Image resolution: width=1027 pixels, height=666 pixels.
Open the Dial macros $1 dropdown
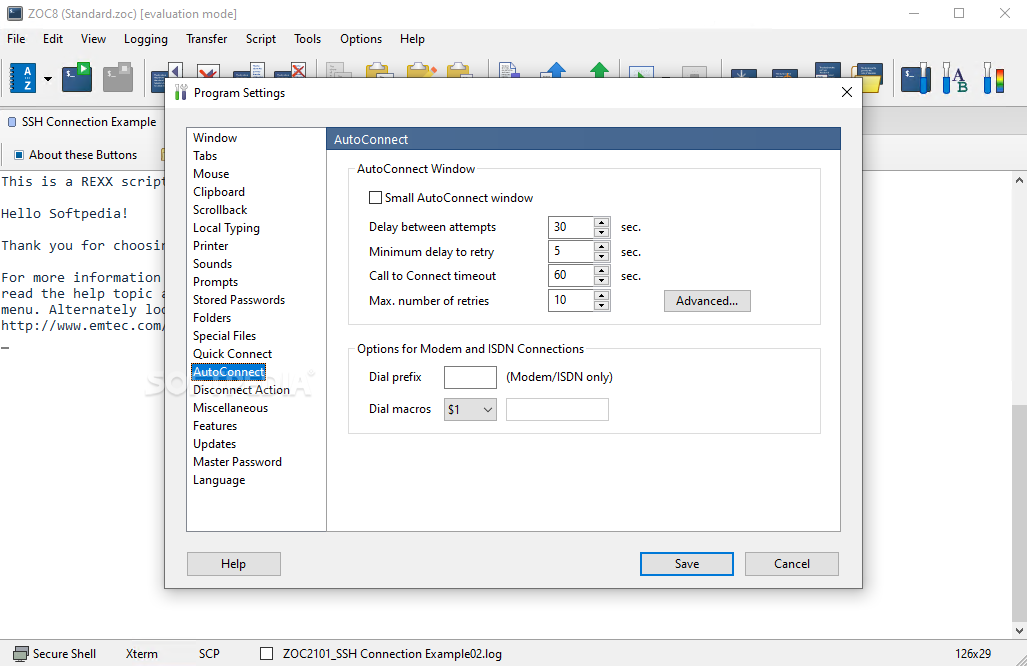470,409
